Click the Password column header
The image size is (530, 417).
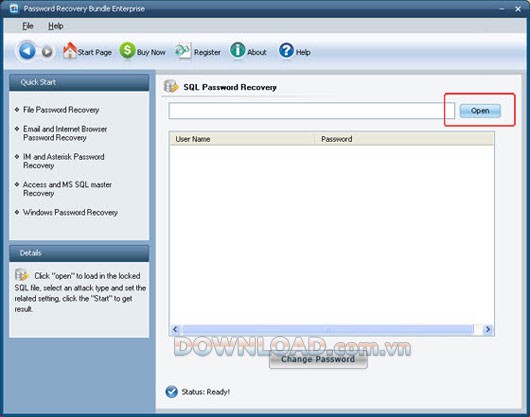[404, 139]
